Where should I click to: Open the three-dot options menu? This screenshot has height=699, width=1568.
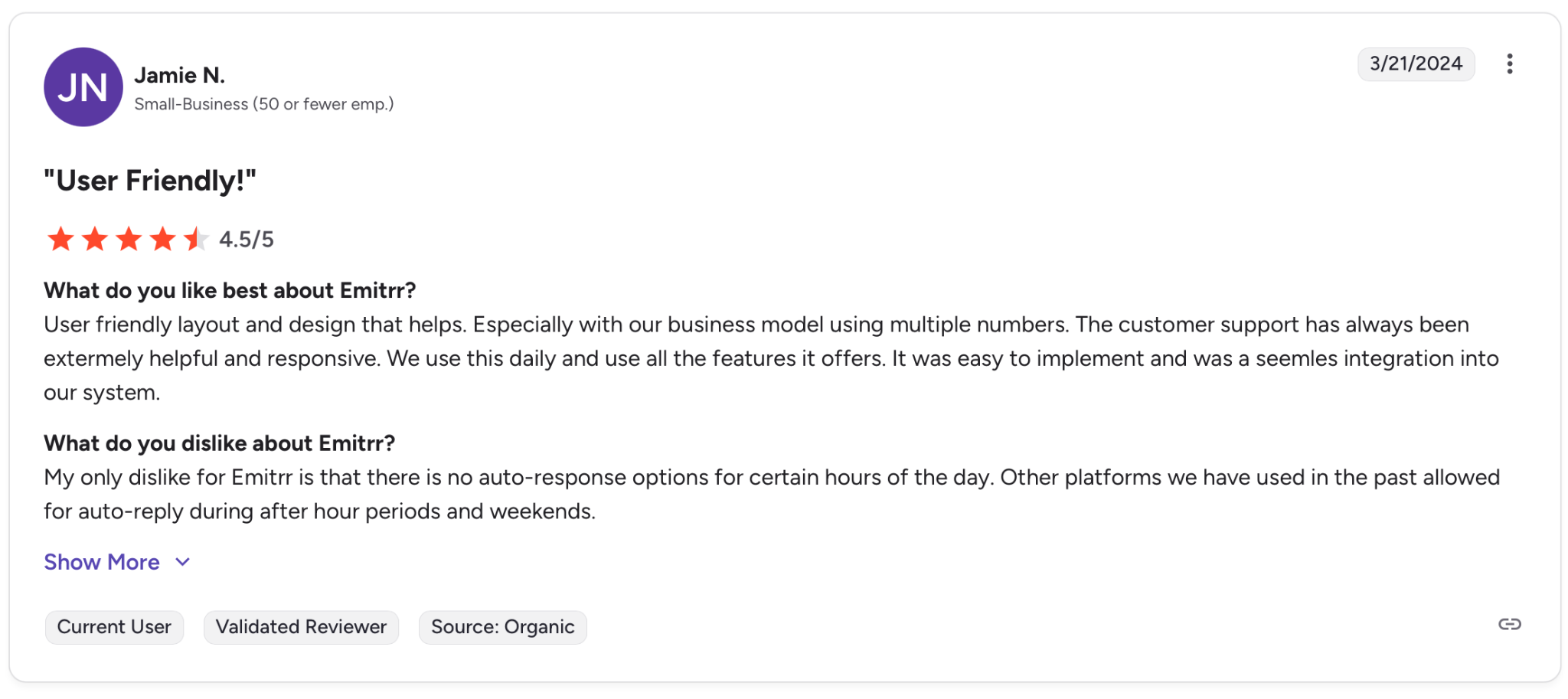pyautogui.click(x=1509, y=64)
